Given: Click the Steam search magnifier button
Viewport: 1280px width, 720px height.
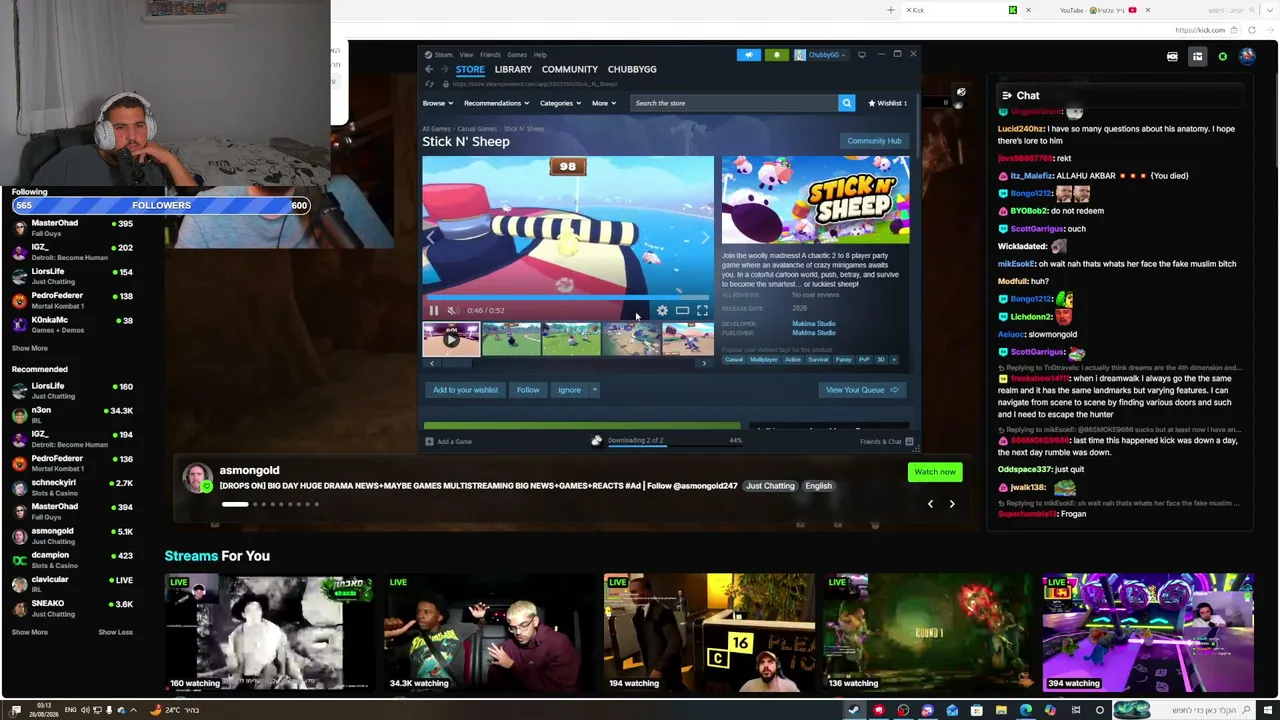Looking at the screenshot, I should tap(846, 103).
